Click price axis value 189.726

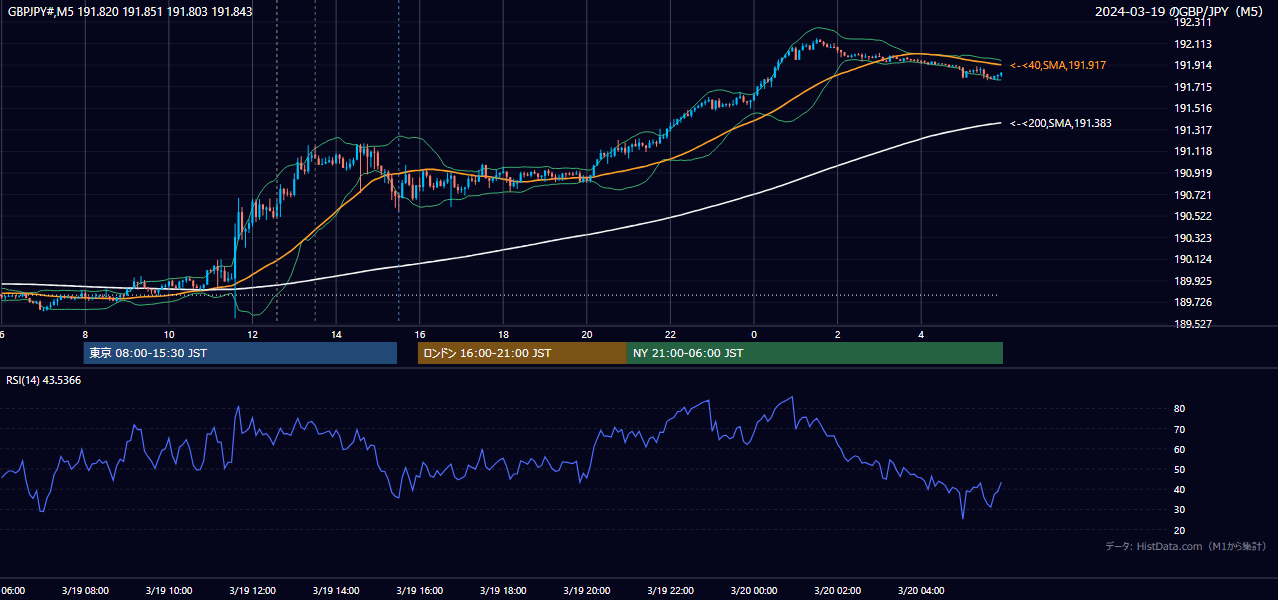pyautogui.click(x=1193, y=302)
